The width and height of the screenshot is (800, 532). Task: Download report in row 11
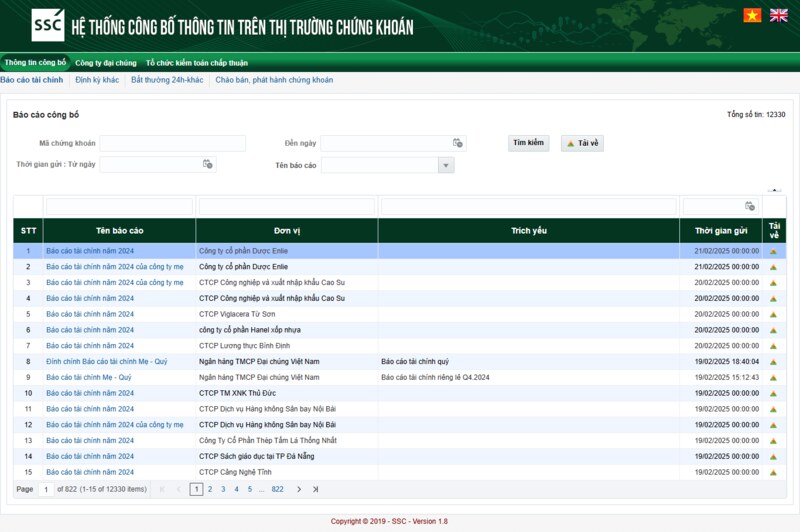pyautogui.click(x=773, y=409)
